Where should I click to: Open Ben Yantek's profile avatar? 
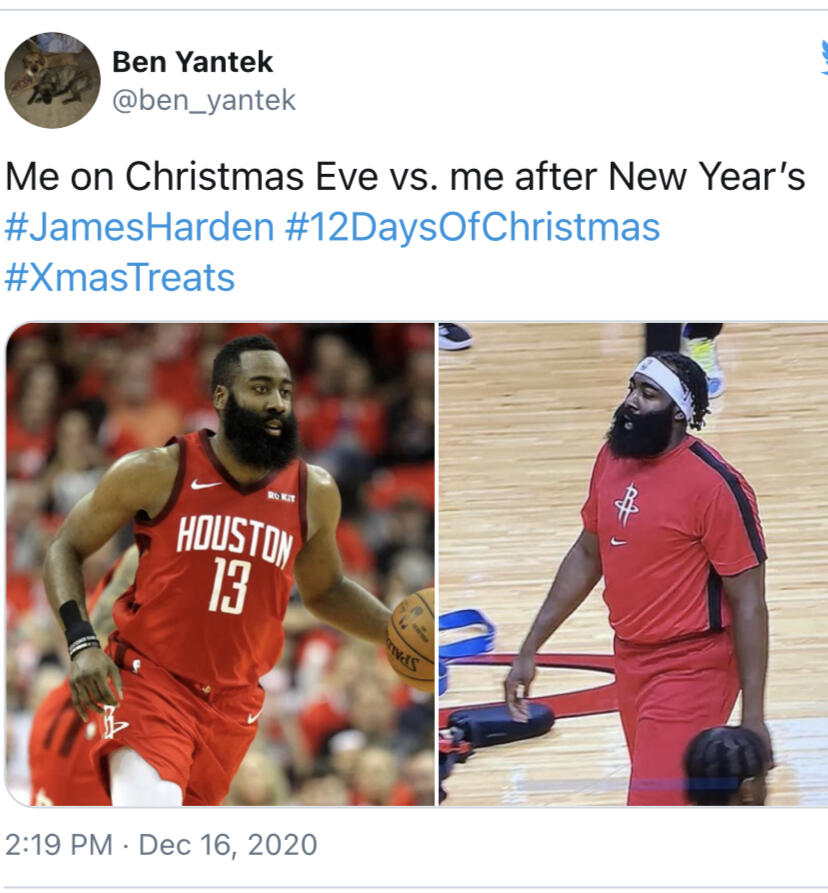[x=52, y=80]
